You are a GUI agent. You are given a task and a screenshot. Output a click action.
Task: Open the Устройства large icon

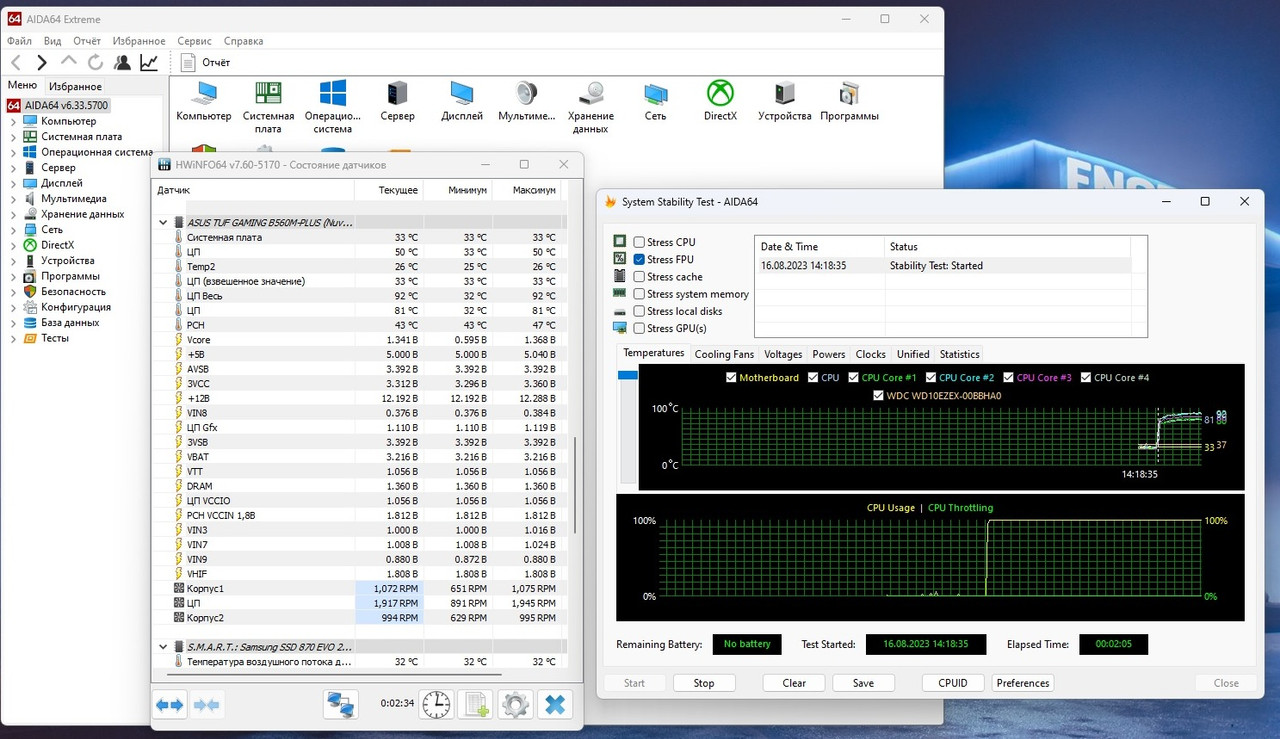[785, 100]
